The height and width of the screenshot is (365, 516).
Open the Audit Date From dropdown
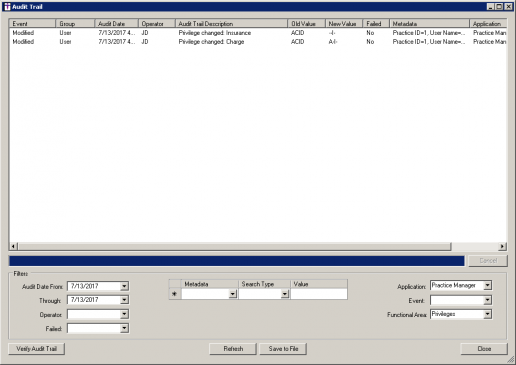[124, 286]
